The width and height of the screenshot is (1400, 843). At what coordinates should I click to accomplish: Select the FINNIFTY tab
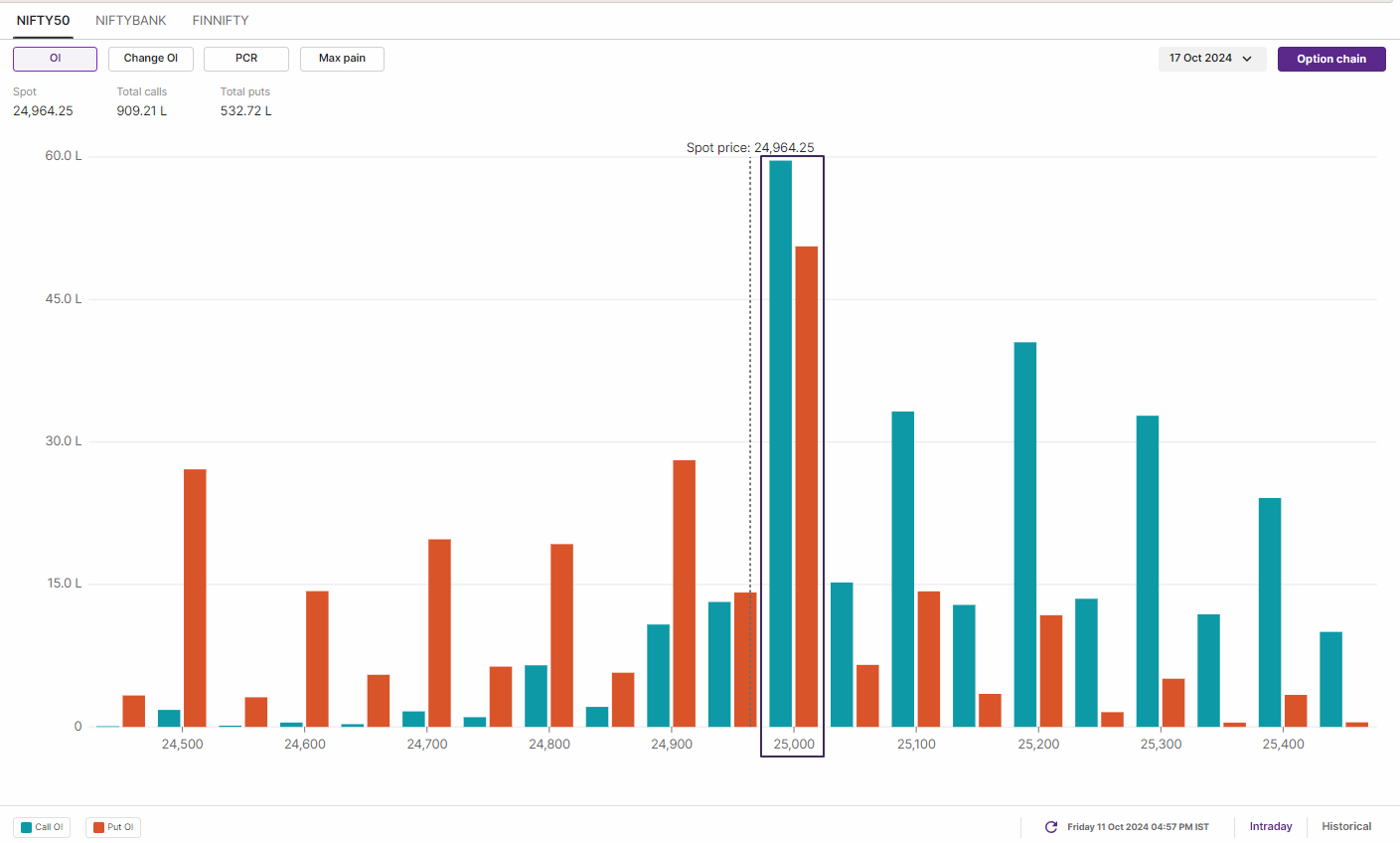pyautogui.click(x=221, y=20)
